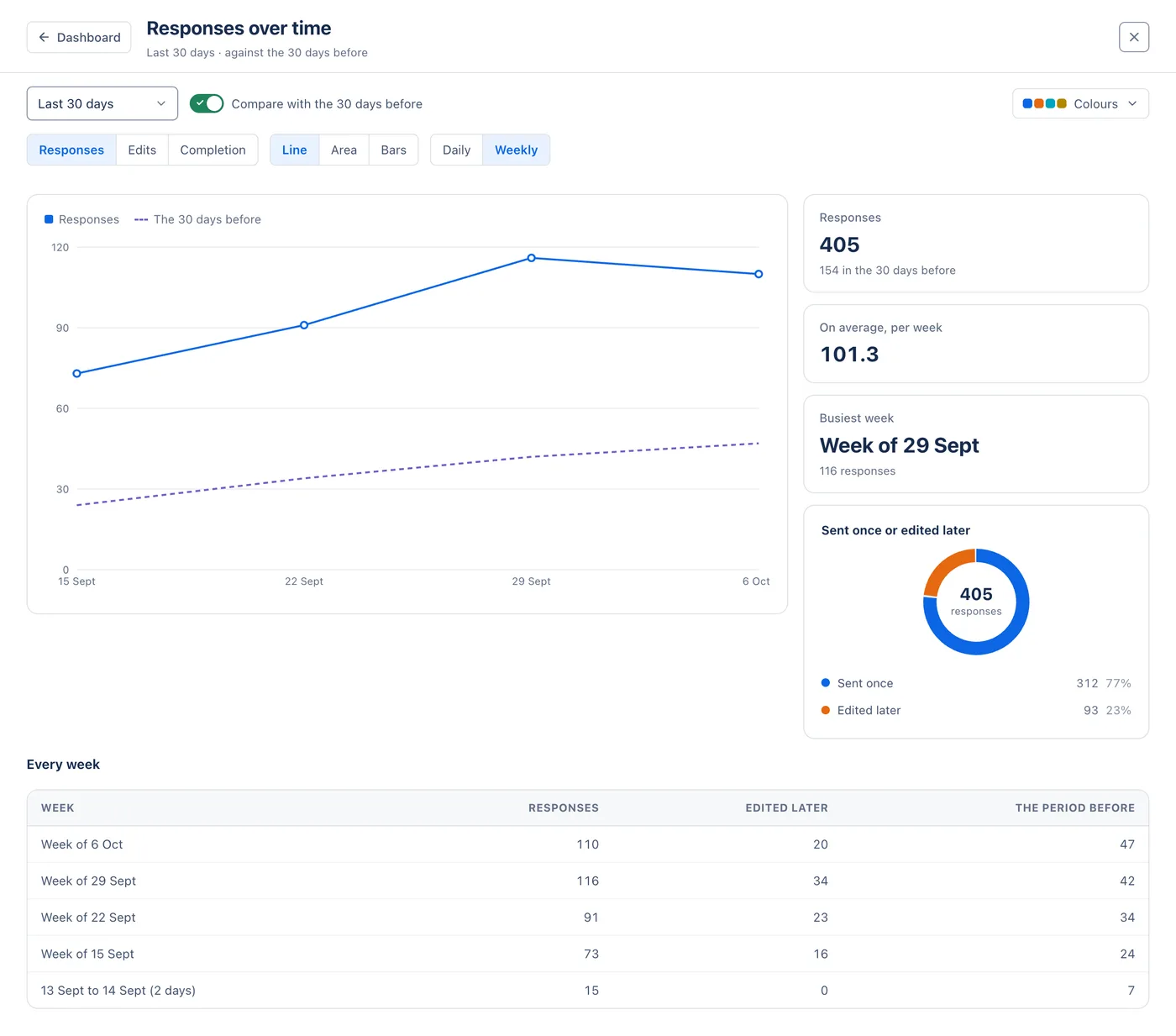Image resolution: width=1176 pixels, height=1036 pixels.
Task: Click the Responses 405 summary card
Action: tap(976, 244)
